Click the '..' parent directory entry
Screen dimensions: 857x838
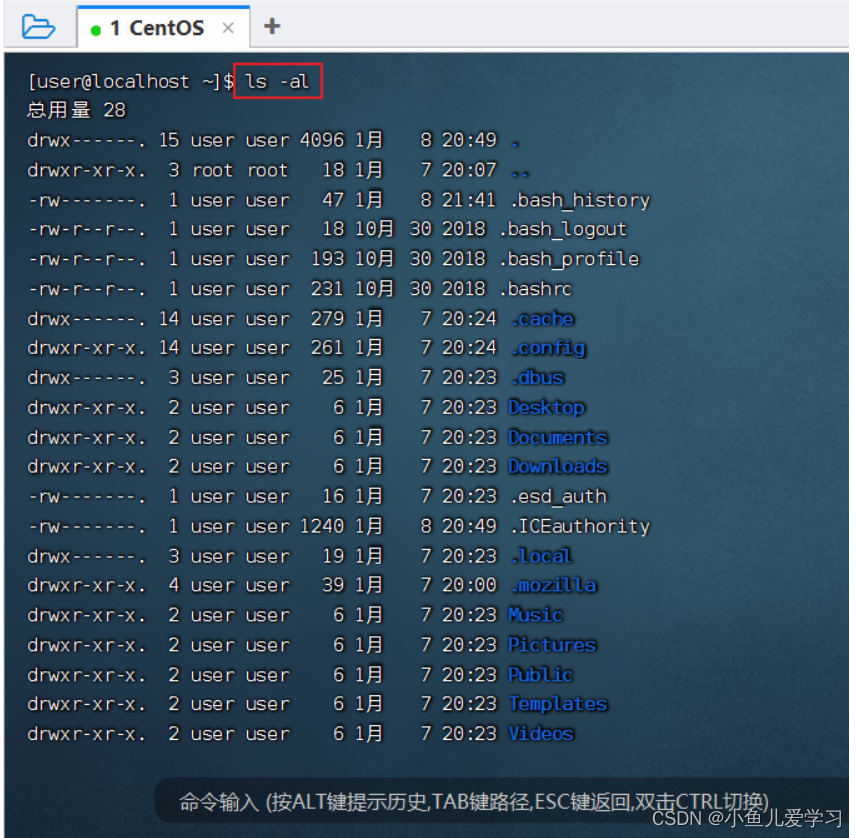(520, 174)
